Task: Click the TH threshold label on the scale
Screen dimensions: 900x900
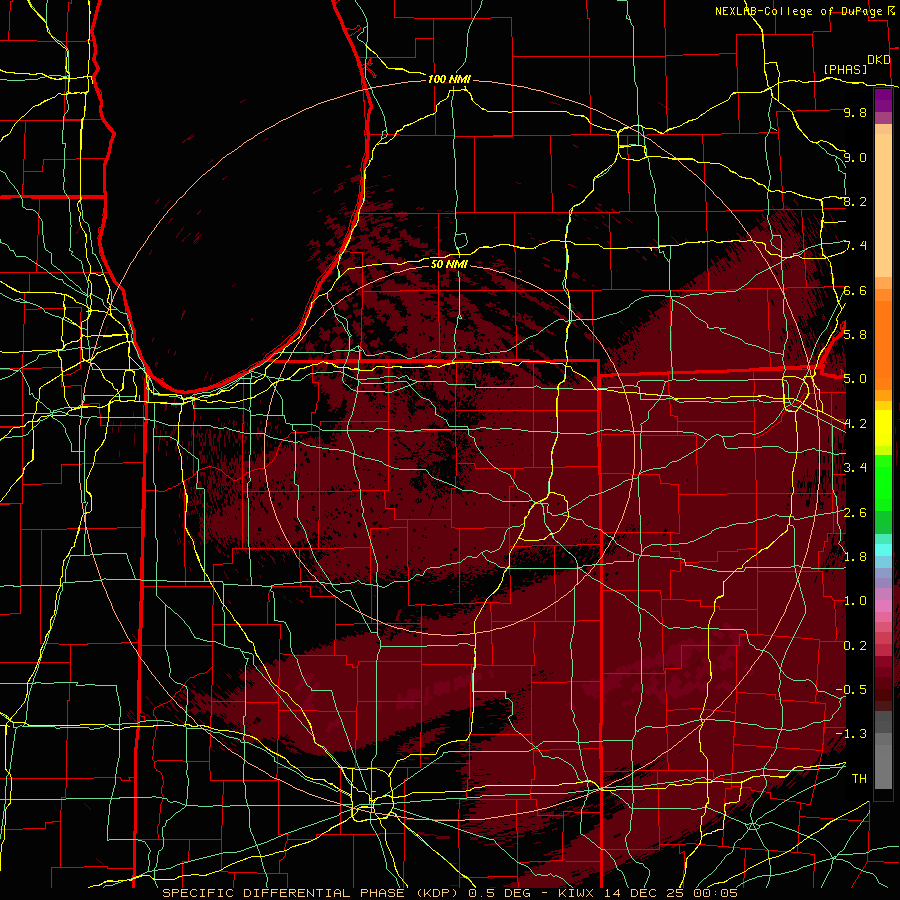Action: point(859,779)
